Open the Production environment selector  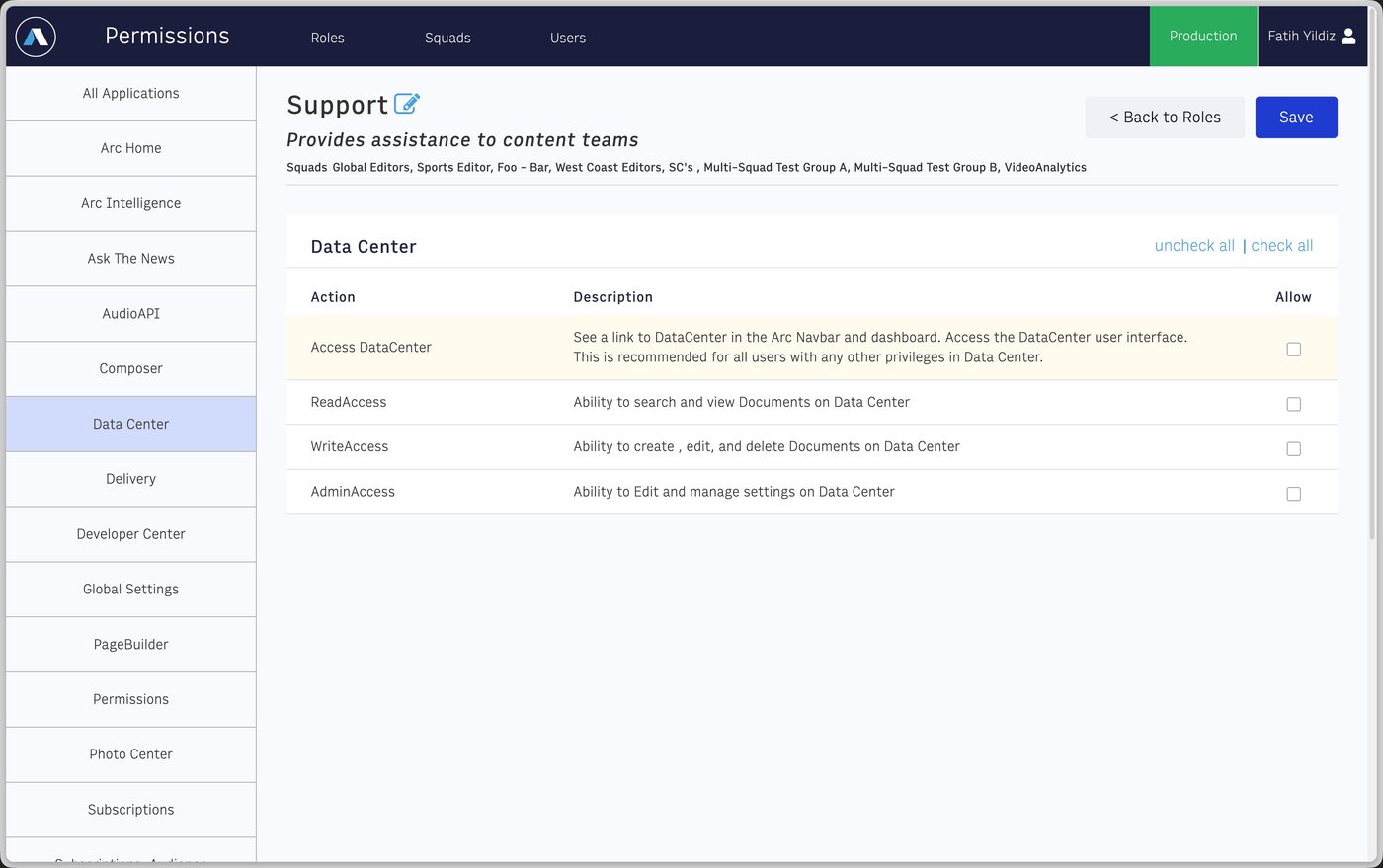click(1203, 37)
